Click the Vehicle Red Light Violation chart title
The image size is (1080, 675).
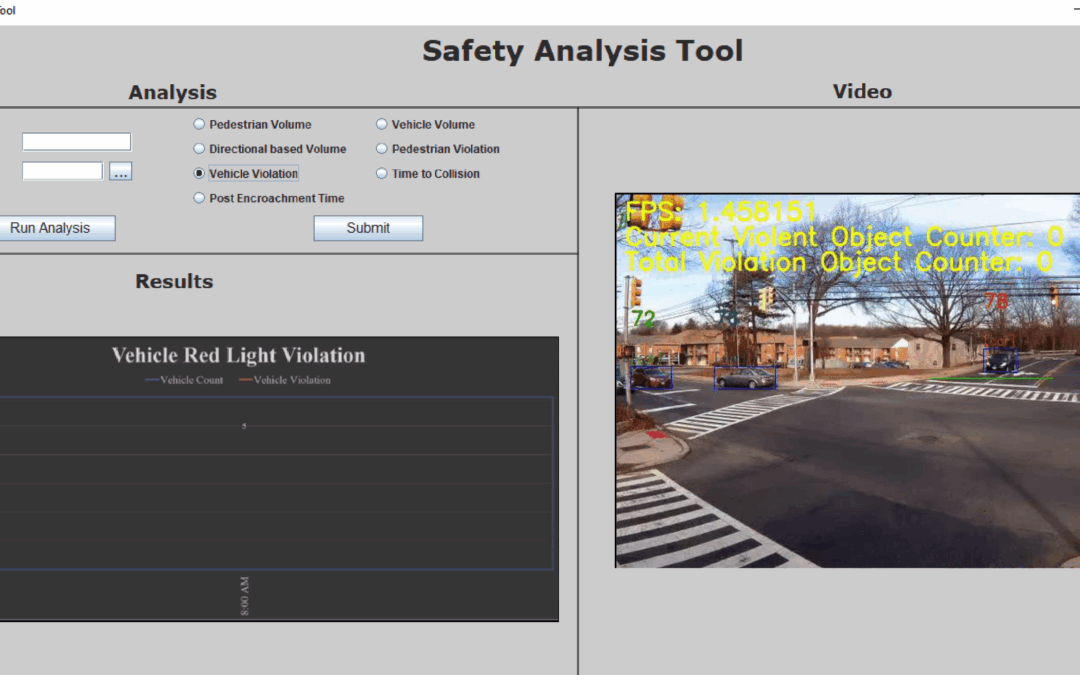(238, 355)
